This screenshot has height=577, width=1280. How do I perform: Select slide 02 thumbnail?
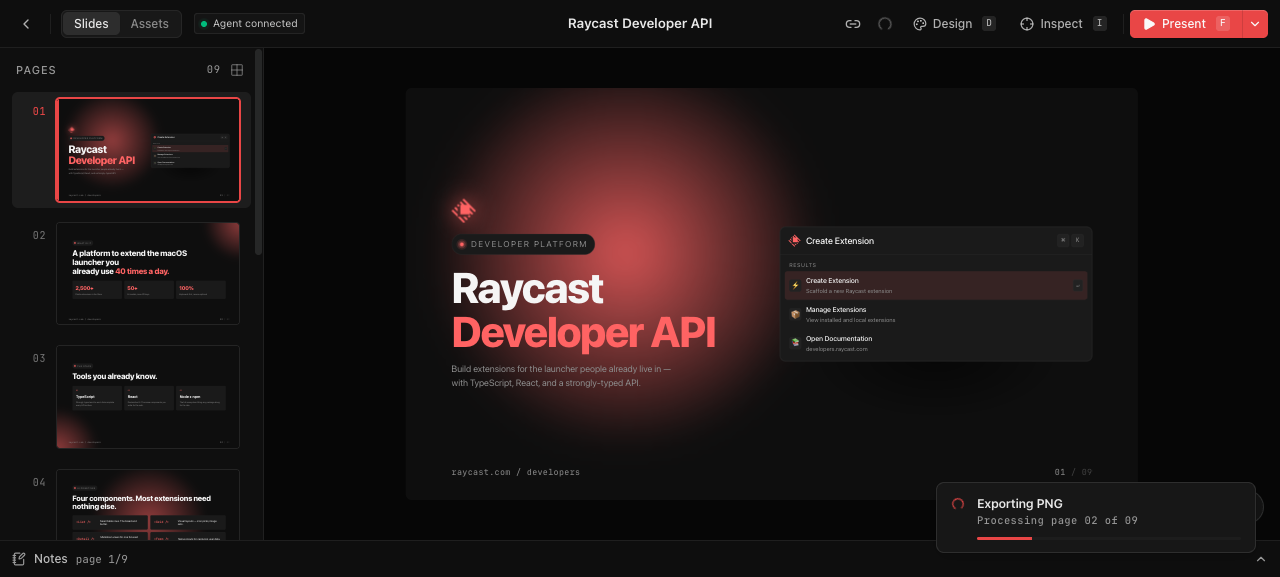coord(148,273)
